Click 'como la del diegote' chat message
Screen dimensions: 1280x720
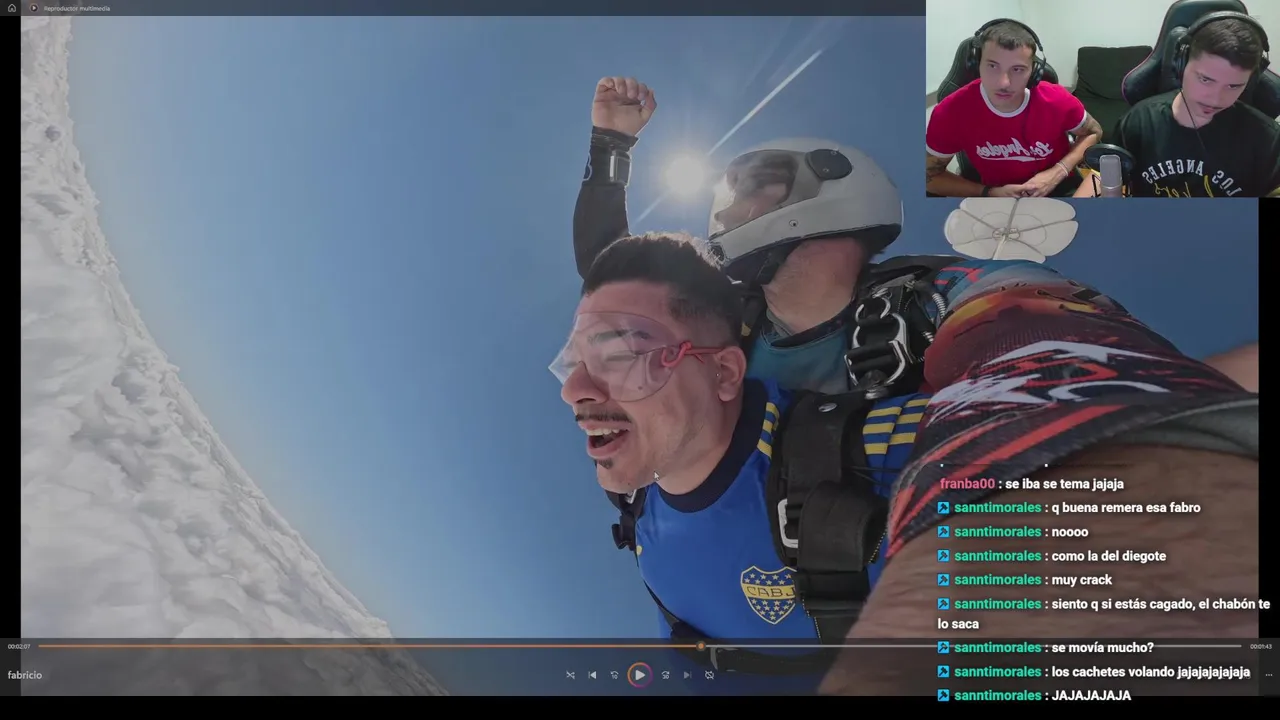pyautogui.click(x=1108, y=556)
